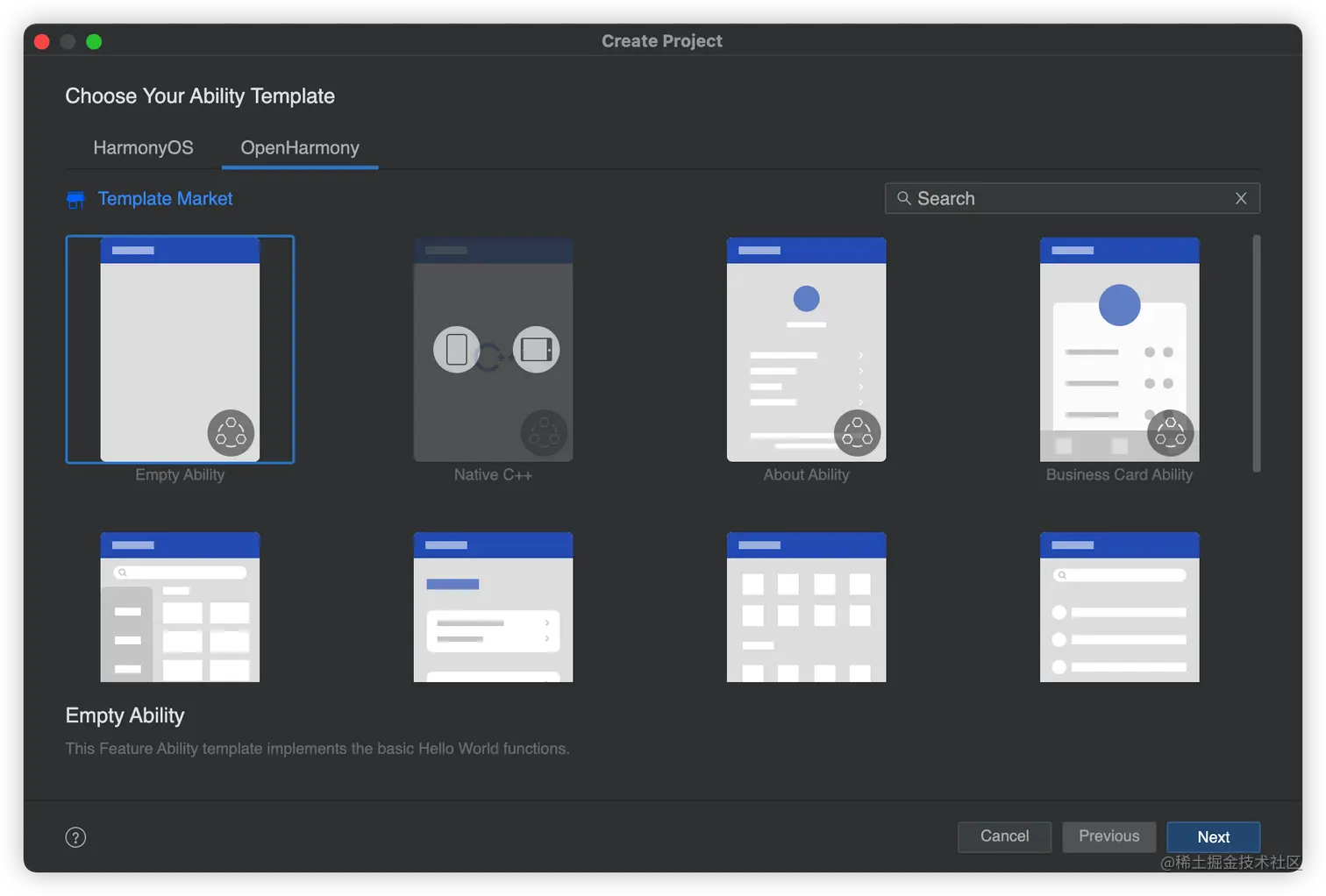This screenshot has height=896, width=1326.
Task: Clear the search with the X icon
Action: coord(1241,198)
